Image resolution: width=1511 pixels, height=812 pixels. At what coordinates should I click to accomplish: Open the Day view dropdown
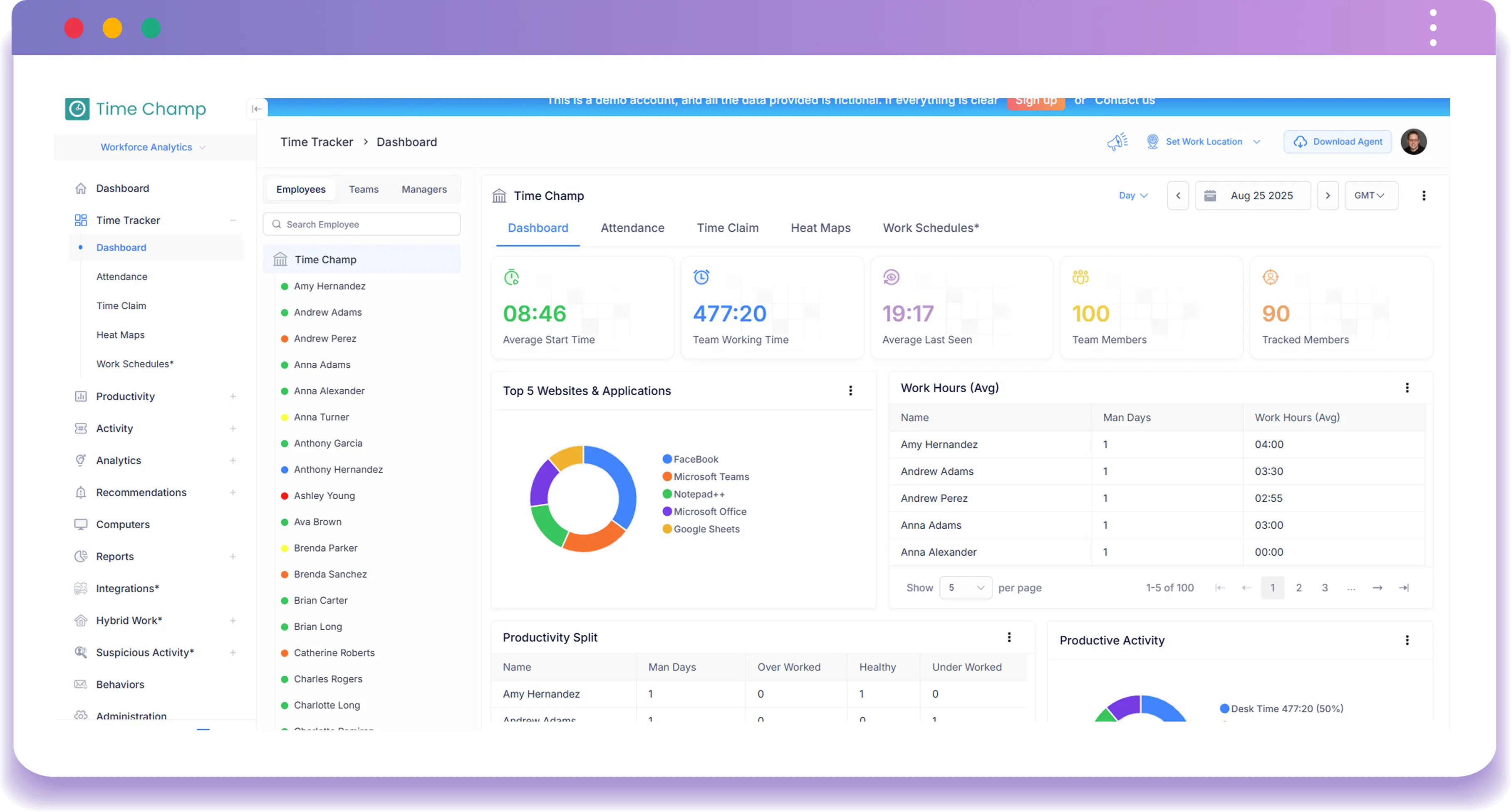coord(1132,196)
